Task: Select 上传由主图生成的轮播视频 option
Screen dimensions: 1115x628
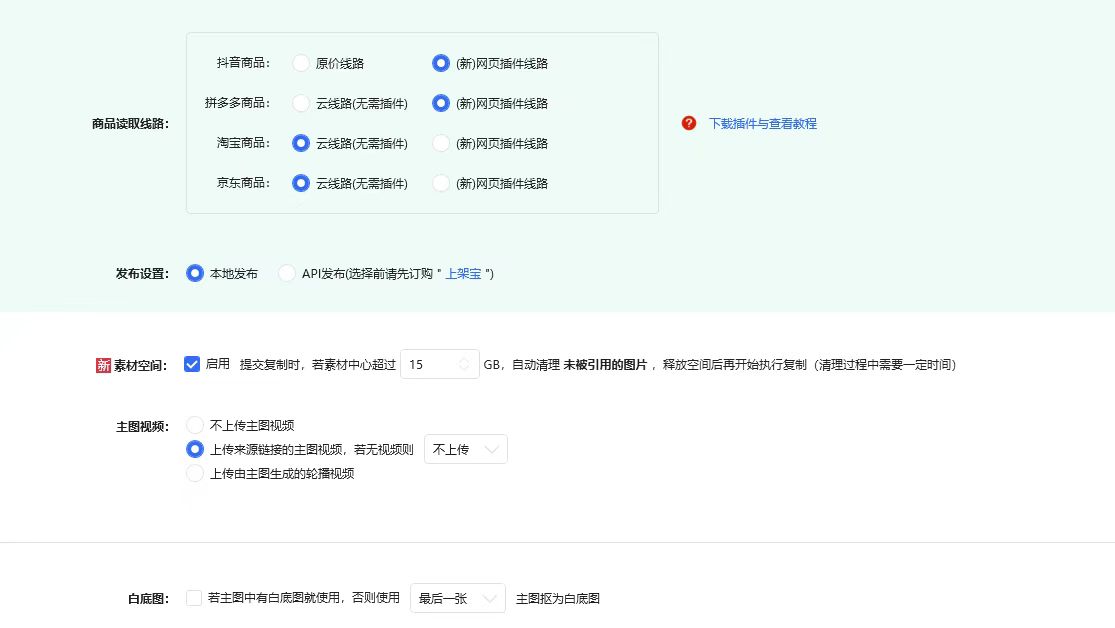Action: (195, 473)
